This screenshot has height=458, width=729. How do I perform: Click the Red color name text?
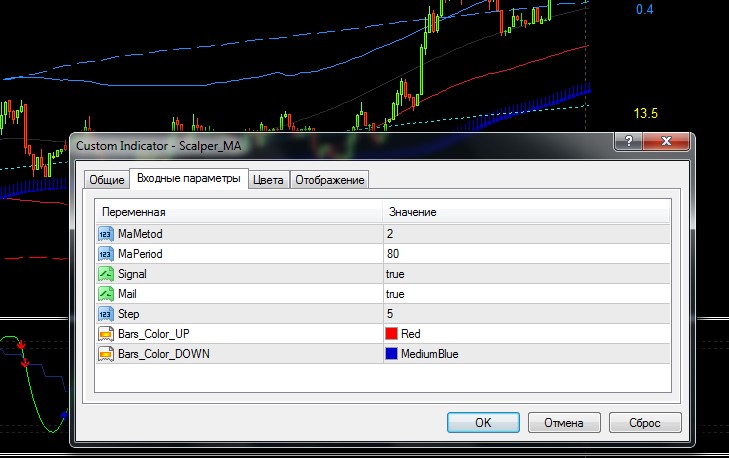[x=411, y=334]
